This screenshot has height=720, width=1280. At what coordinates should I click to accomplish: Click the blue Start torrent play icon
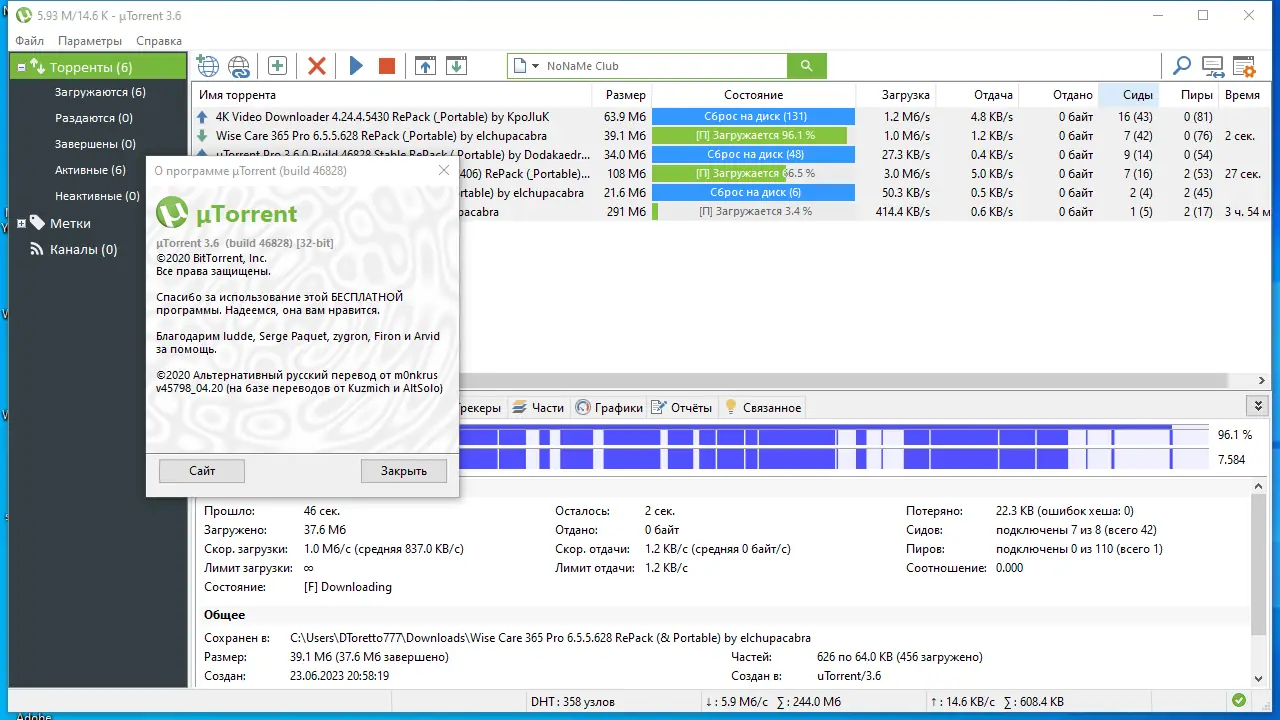[x=356, y=66]
